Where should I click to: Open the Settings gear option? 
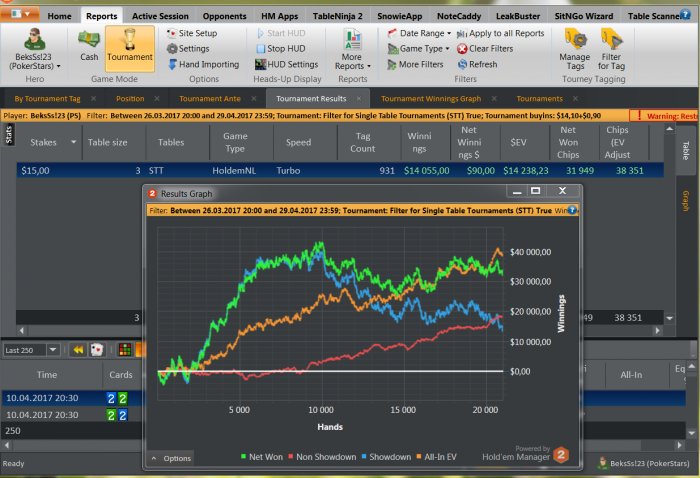point(188,49)
